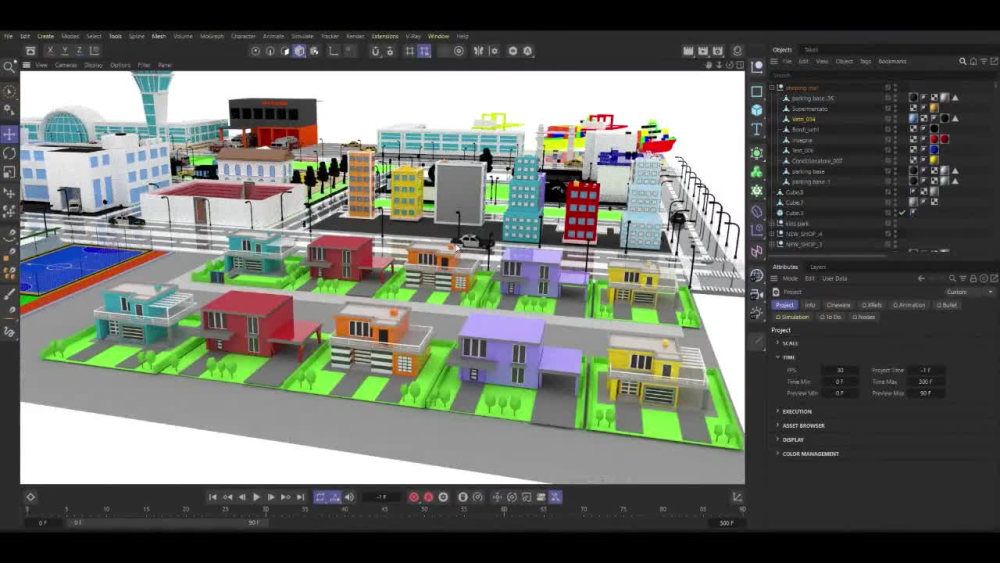Expand the NEW_SHOP_4 tree node
The height and width of the screenshot is (563, 1000).
772,234
